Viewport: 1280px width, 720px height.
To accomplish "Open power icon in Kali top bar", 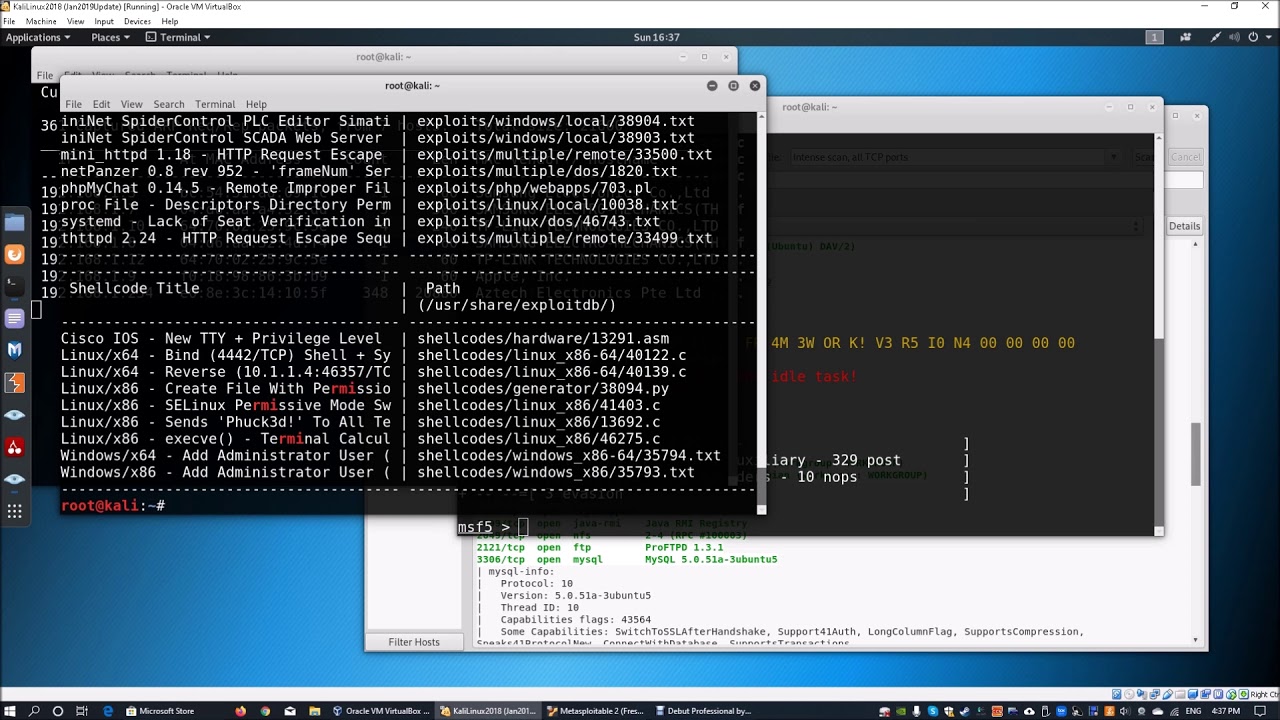I will pyautogui.click(x=1252, y=37).
